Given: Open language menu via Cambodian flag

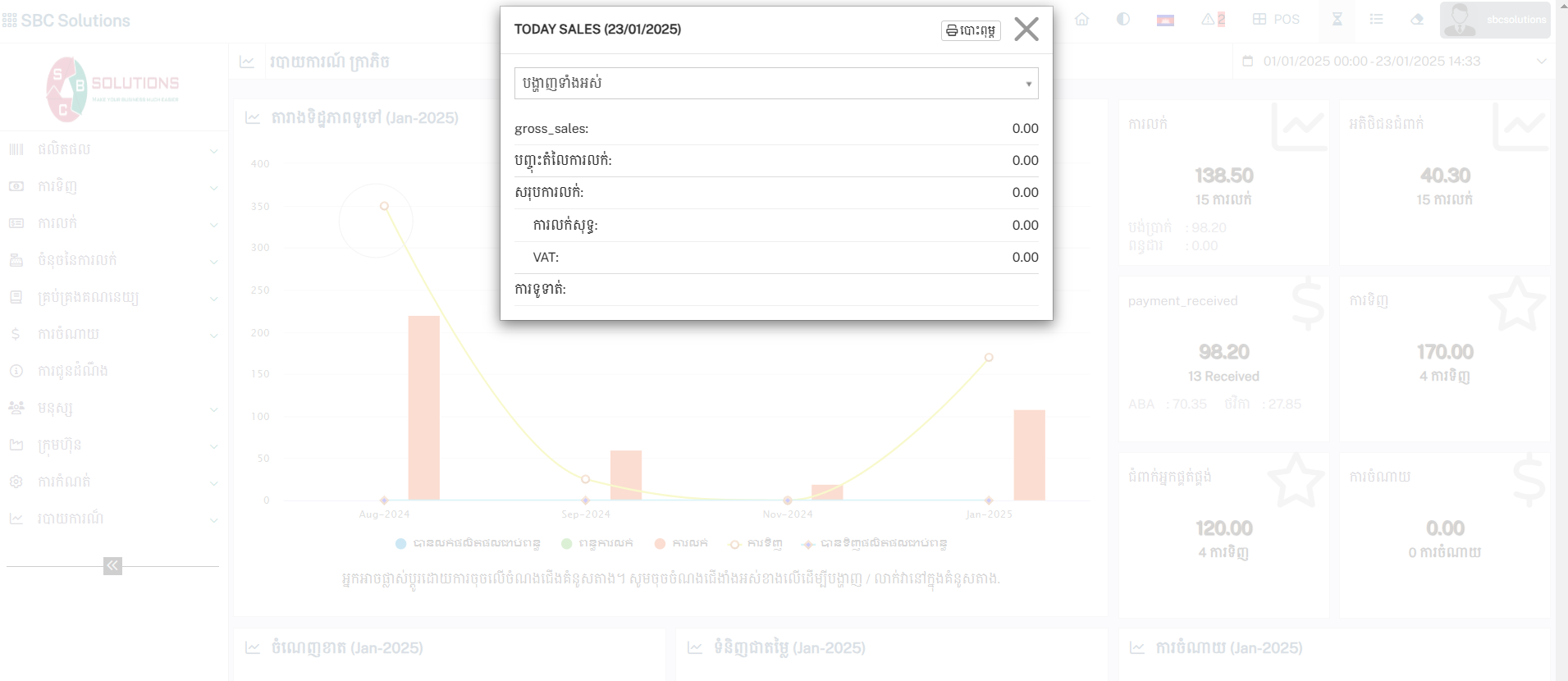Looking at the screenshot, I should pos(1165,21).
